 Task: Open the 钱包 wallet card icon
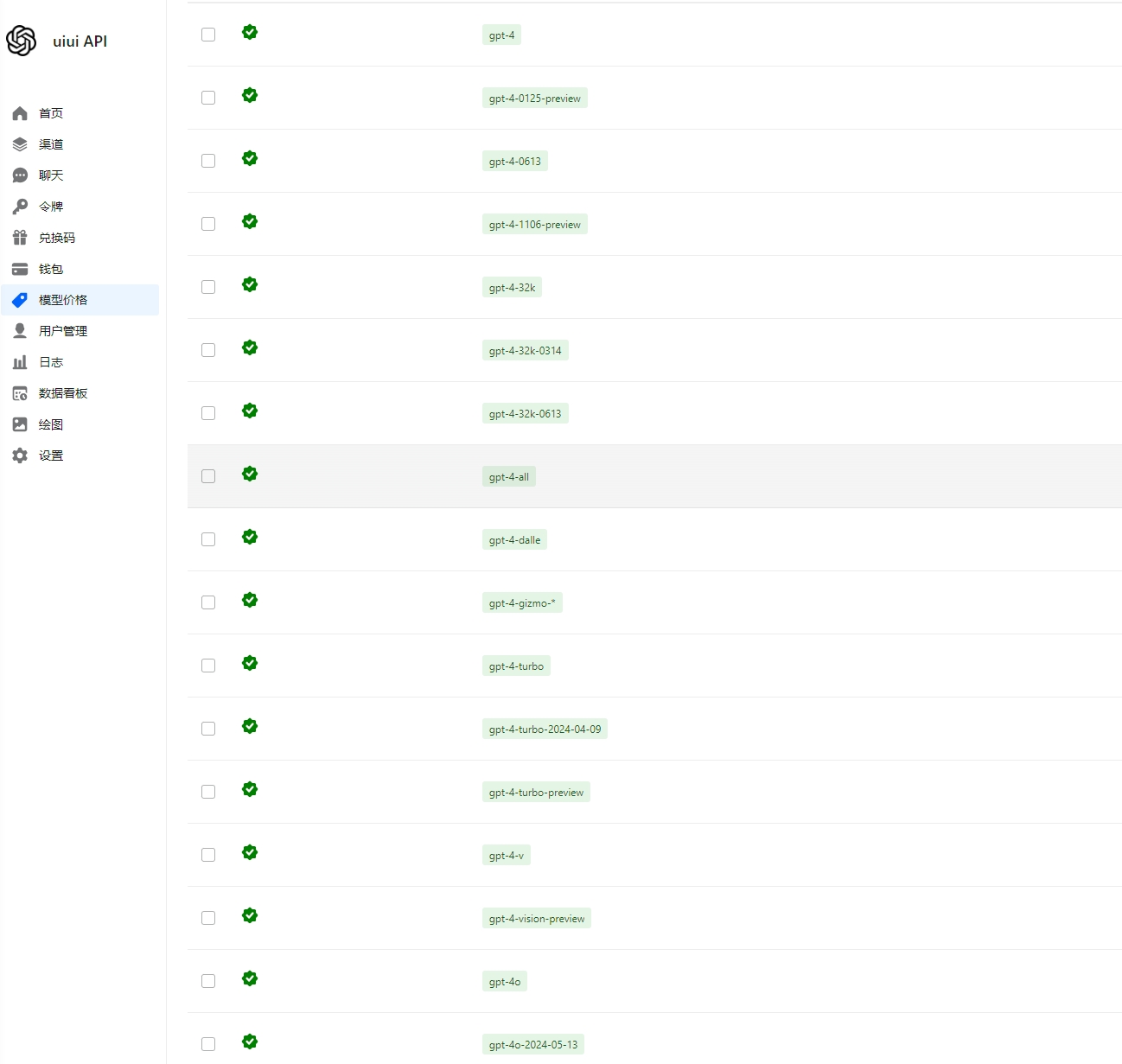[x=20, y=269]
